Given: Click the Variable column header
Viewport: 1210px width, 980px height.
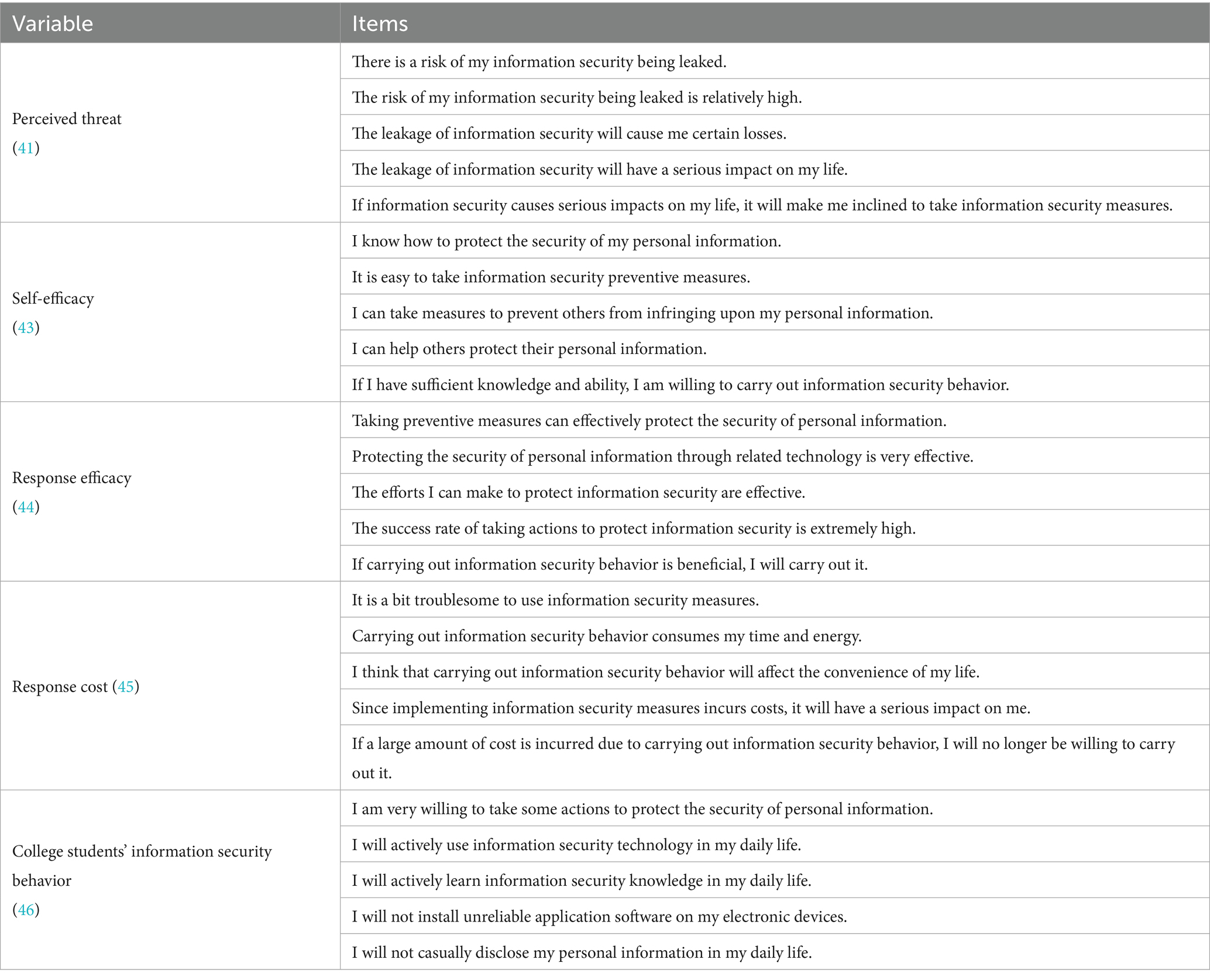Looking at the screenshot, I should [x=53, y=23].
